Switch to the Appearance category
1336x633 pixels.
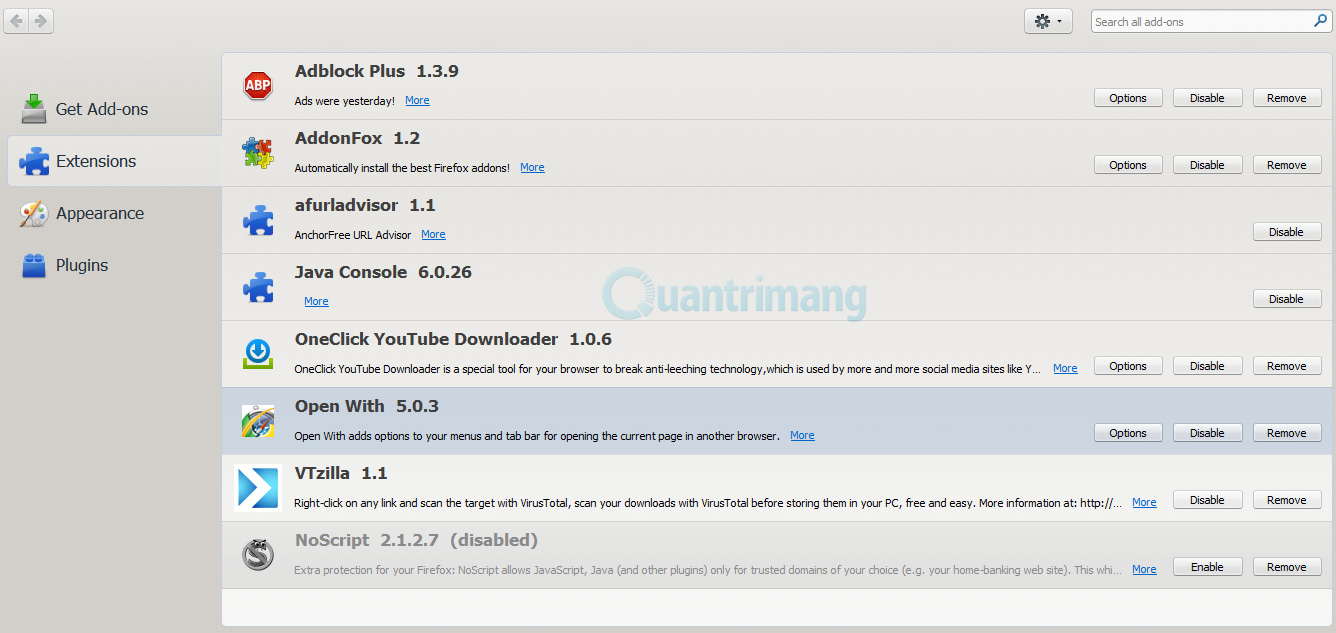(114, 213)
